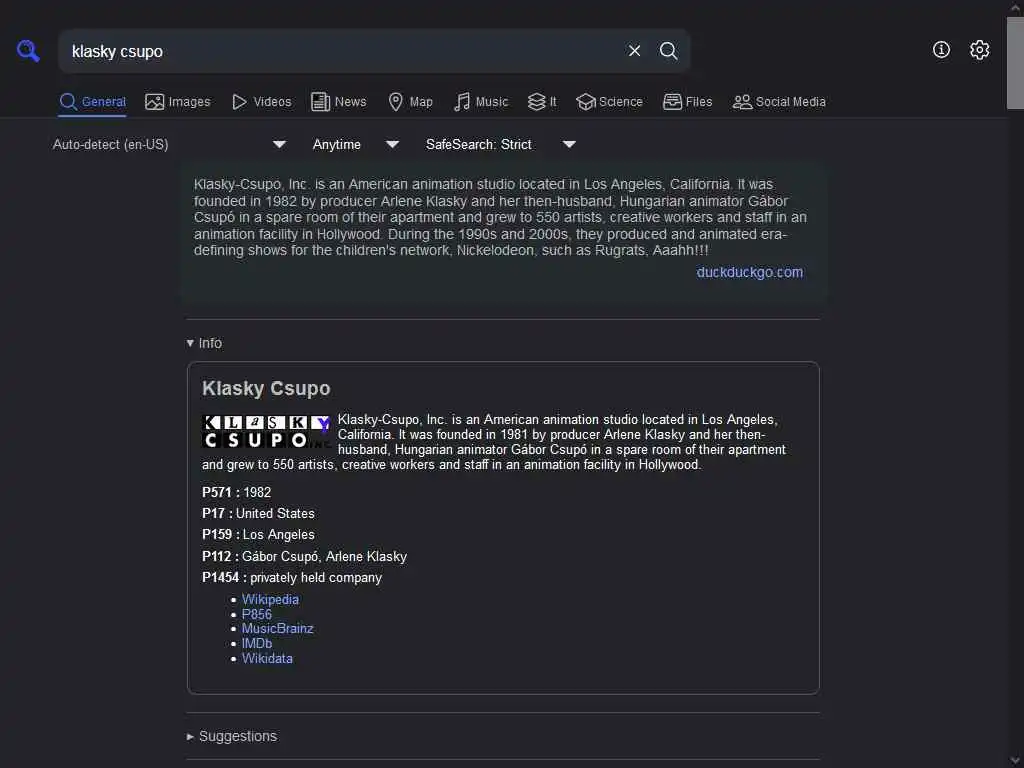1024x768 pixels.
Task: Click the IT layers icon
Action: click(536, 102)
